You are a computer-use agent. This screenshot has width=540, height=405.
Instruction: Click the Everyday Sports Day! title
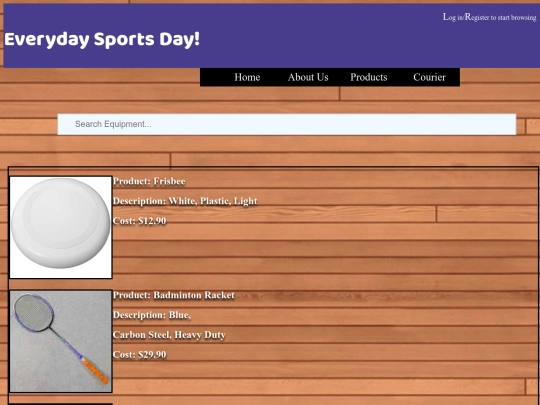(x=102, y=39)
